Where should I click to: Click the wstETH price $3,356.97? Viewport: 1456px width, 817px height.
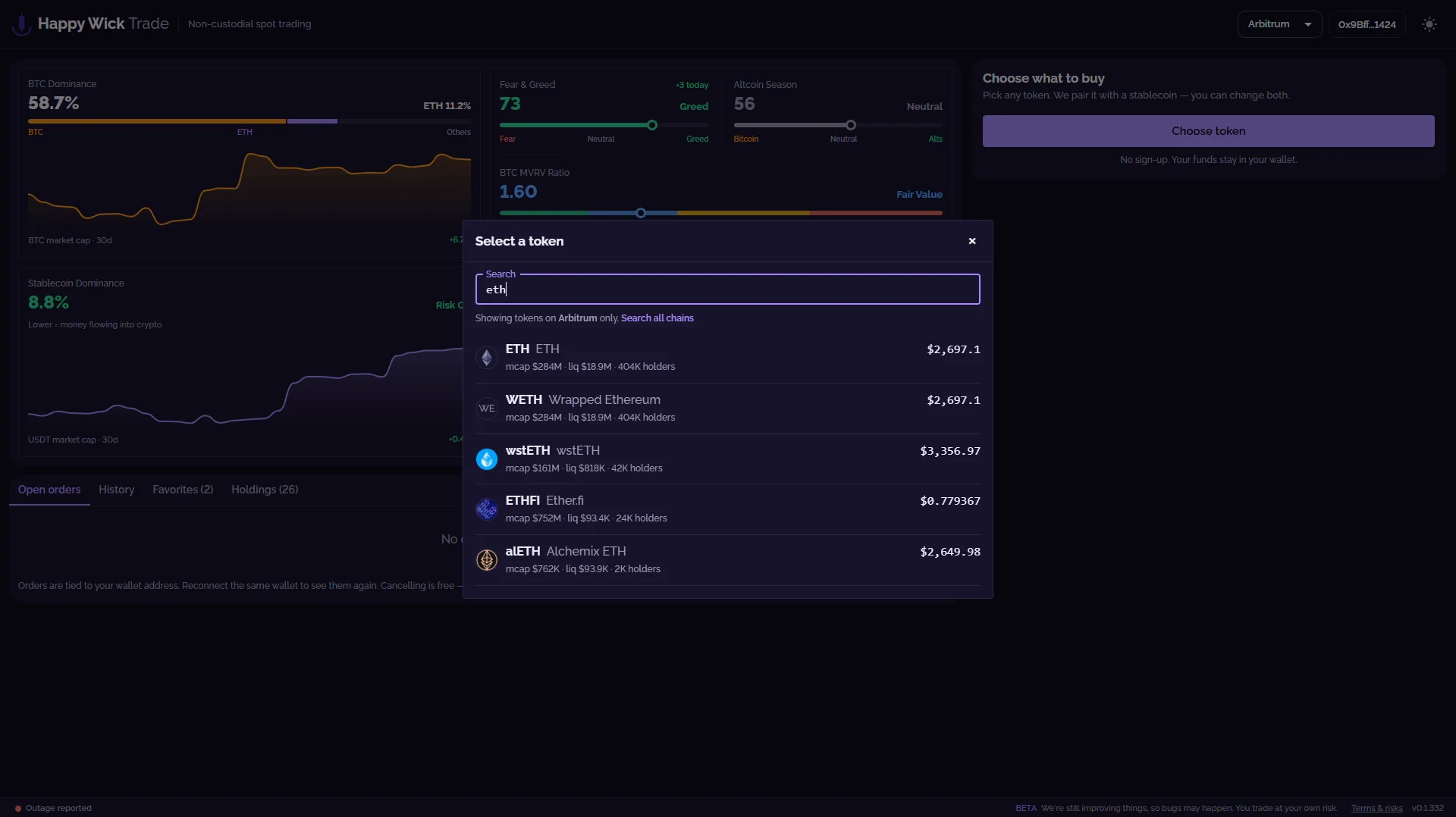pyautogui.click(x=950, y=451)
